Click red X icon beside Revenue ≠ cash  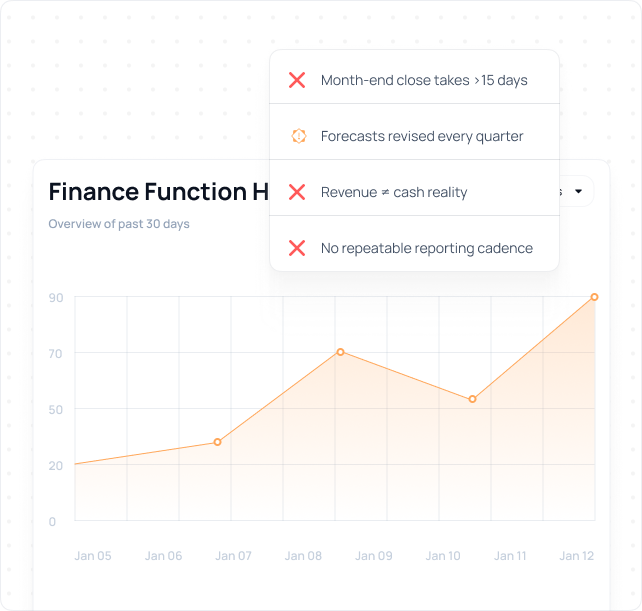pyautogui.click(x=297, y=192)
